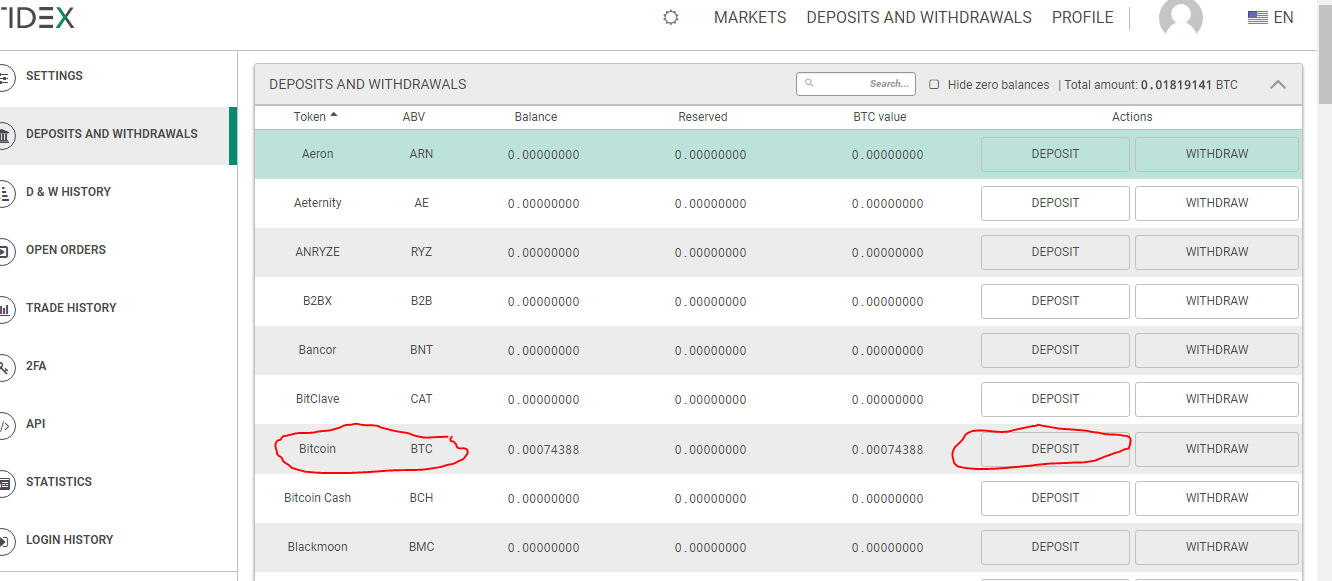1332x581 pixels.
Task: Click DEPOSIT for BitClave
Action: point(1055,399)
